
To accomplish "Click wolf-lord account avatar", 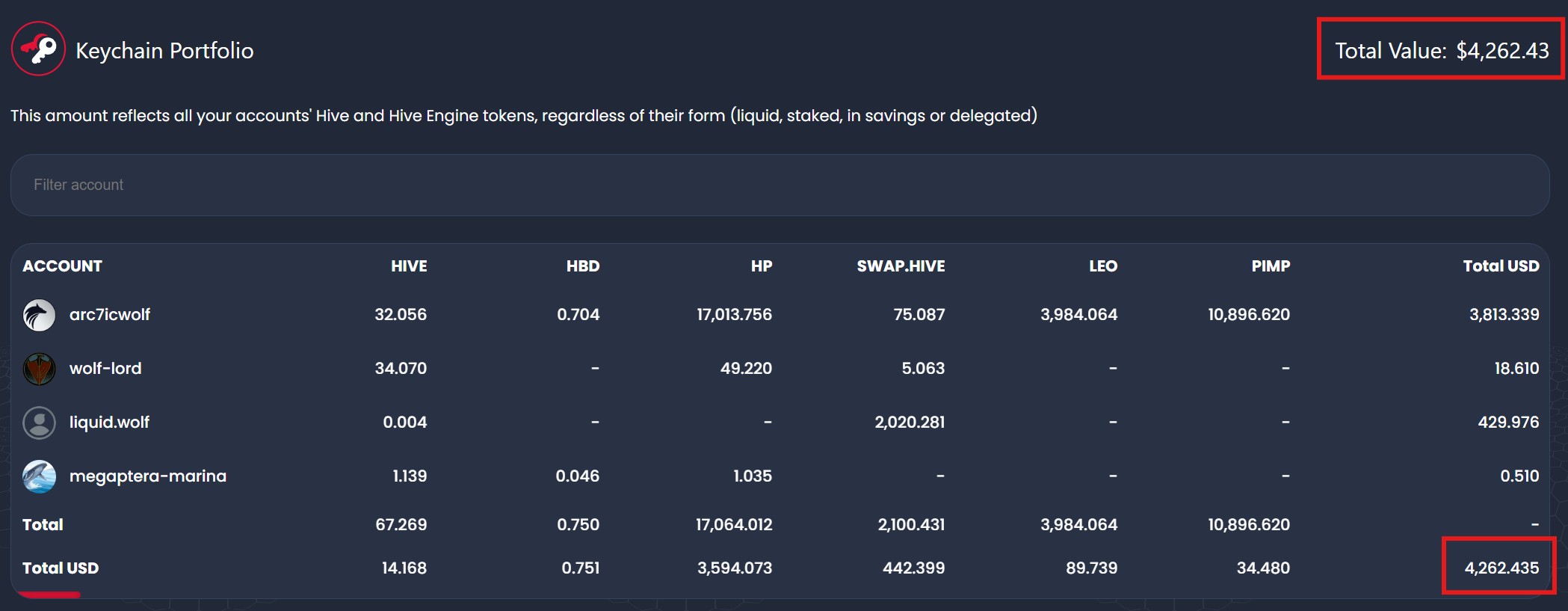I will click(40, 369).
